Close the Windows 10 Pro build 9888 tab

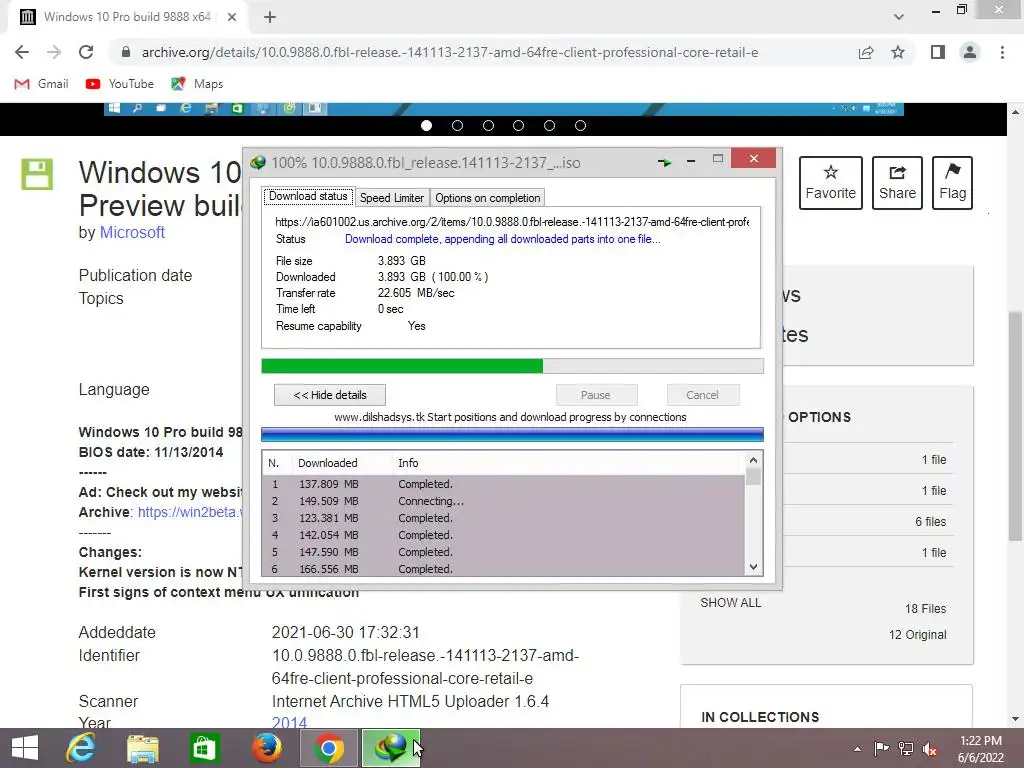[232, 17]
